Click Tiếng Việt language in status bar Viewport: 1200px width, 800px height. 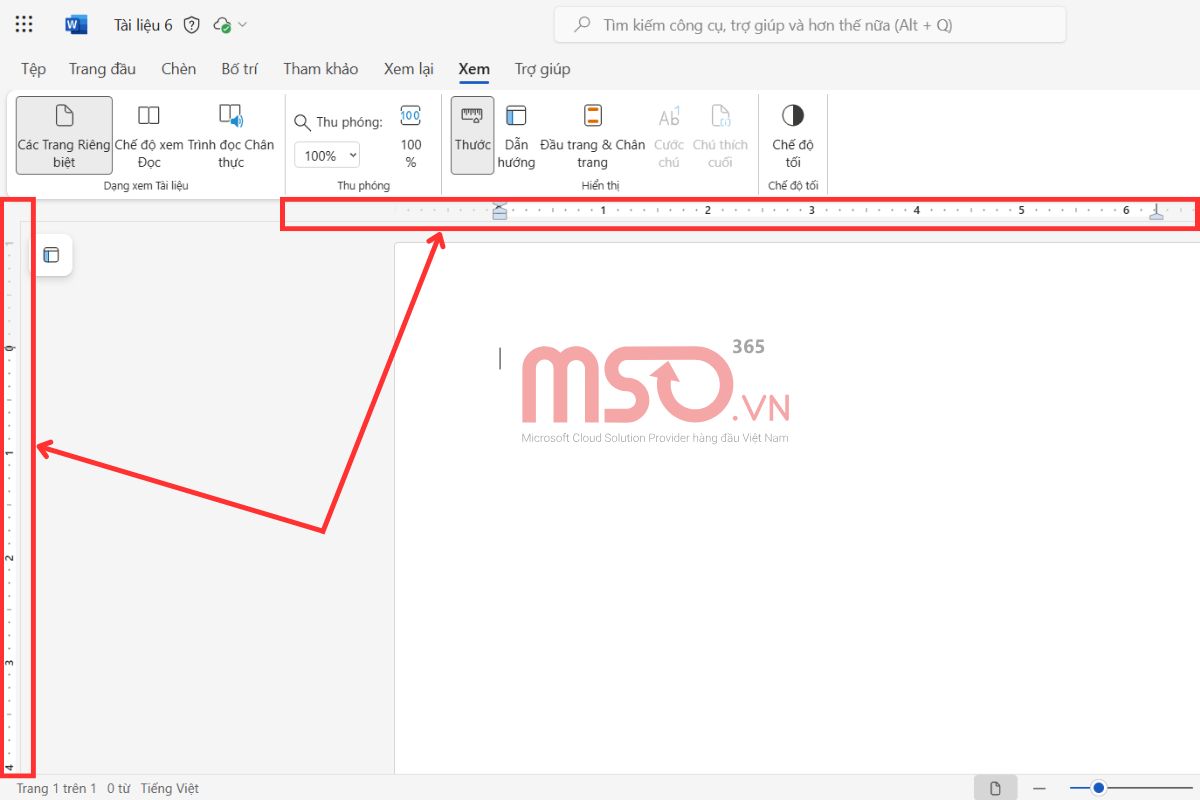(170, 788)
